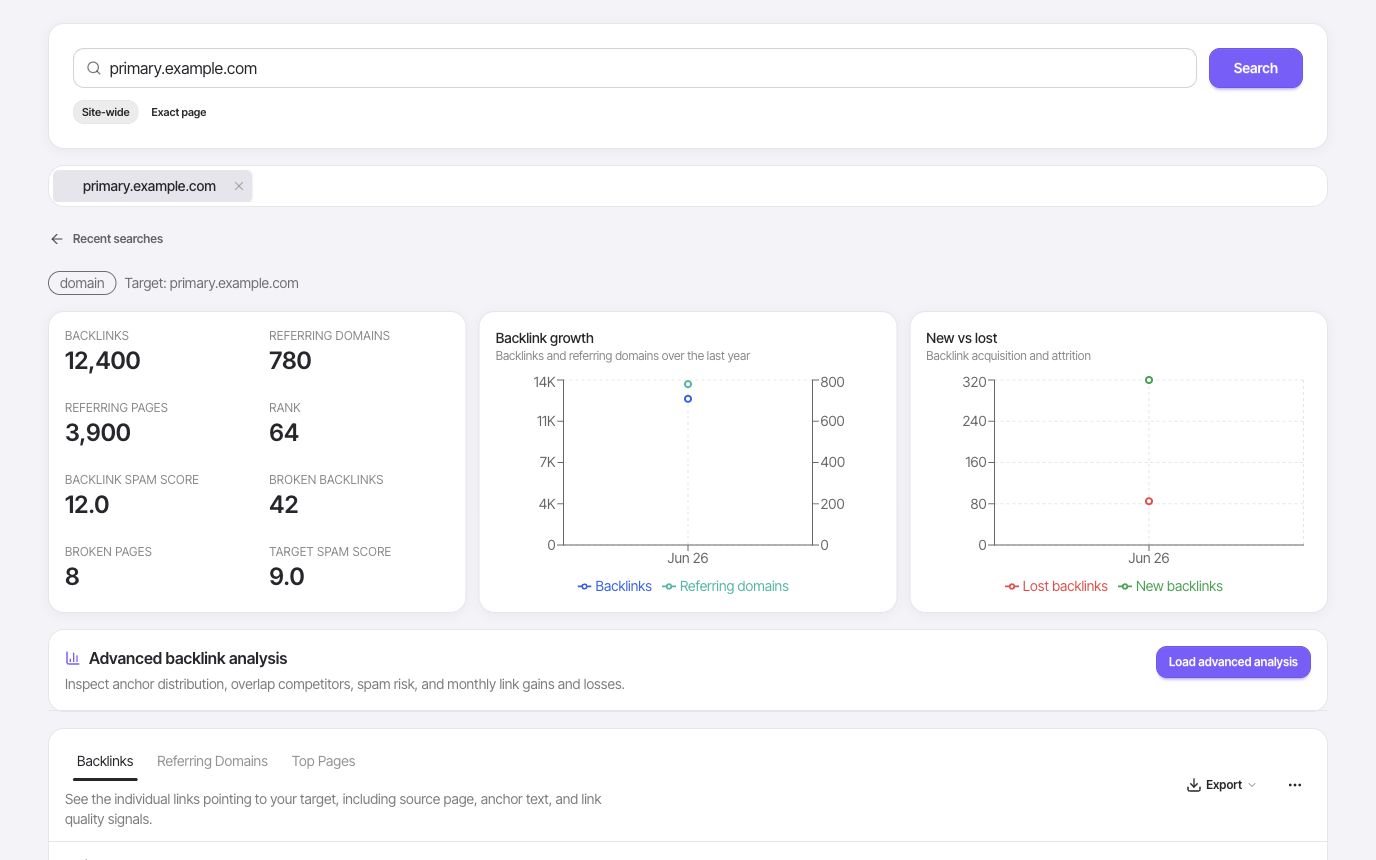Click the purple Search button
Image resolution: width=1376 pixels, height=860 pixels.
coord(1255,68)
